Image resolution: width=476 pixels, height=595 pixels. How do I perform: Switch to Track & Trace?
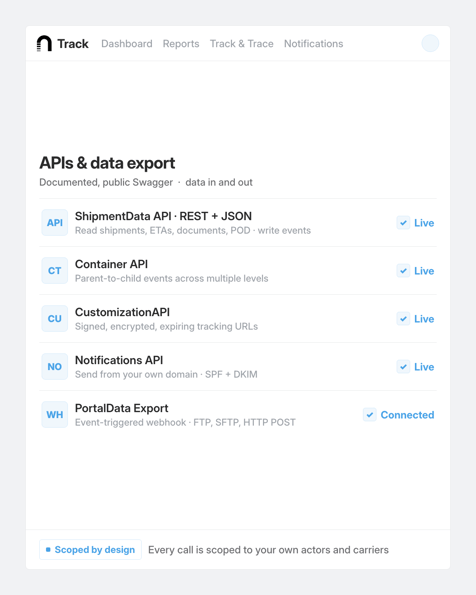[242, 44]
